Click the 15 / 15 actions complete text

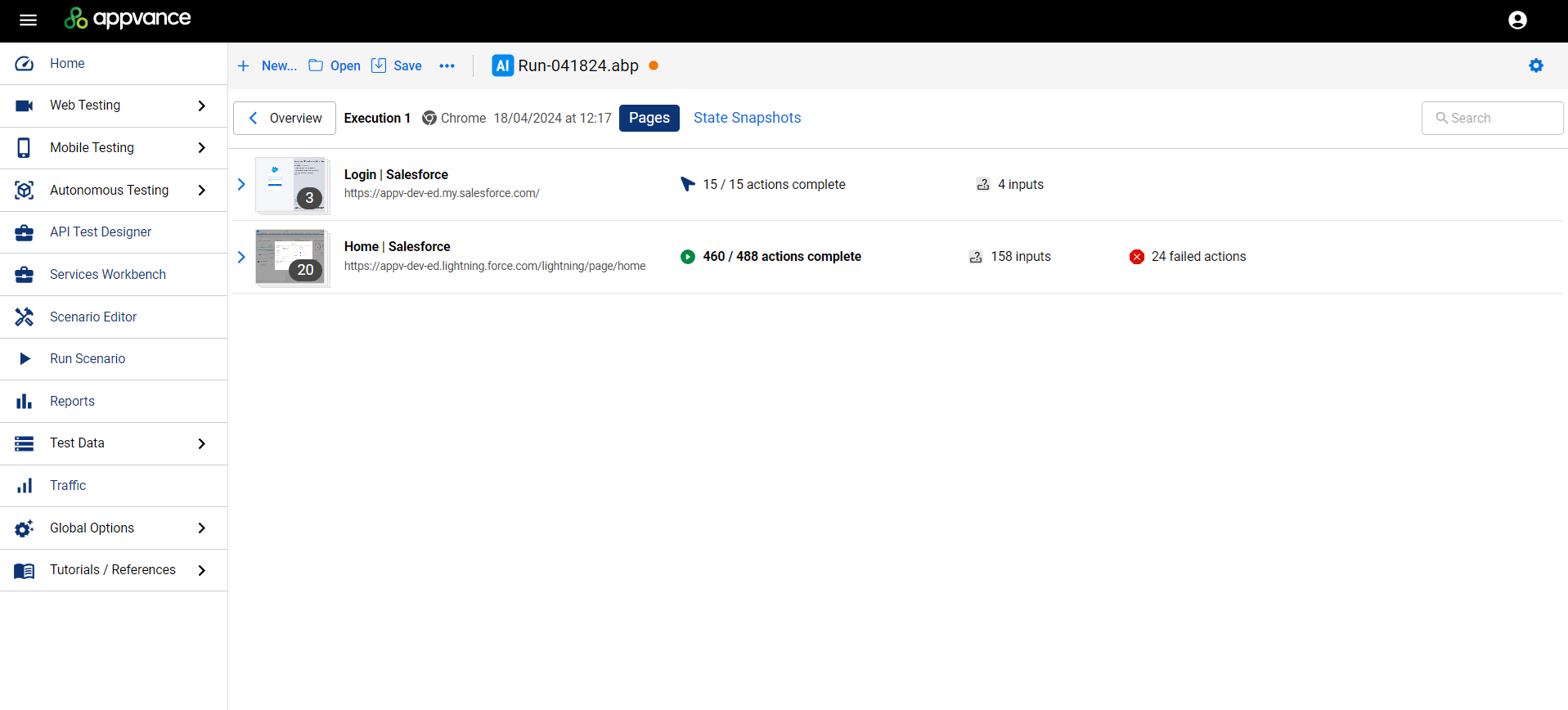pos(774,185)
